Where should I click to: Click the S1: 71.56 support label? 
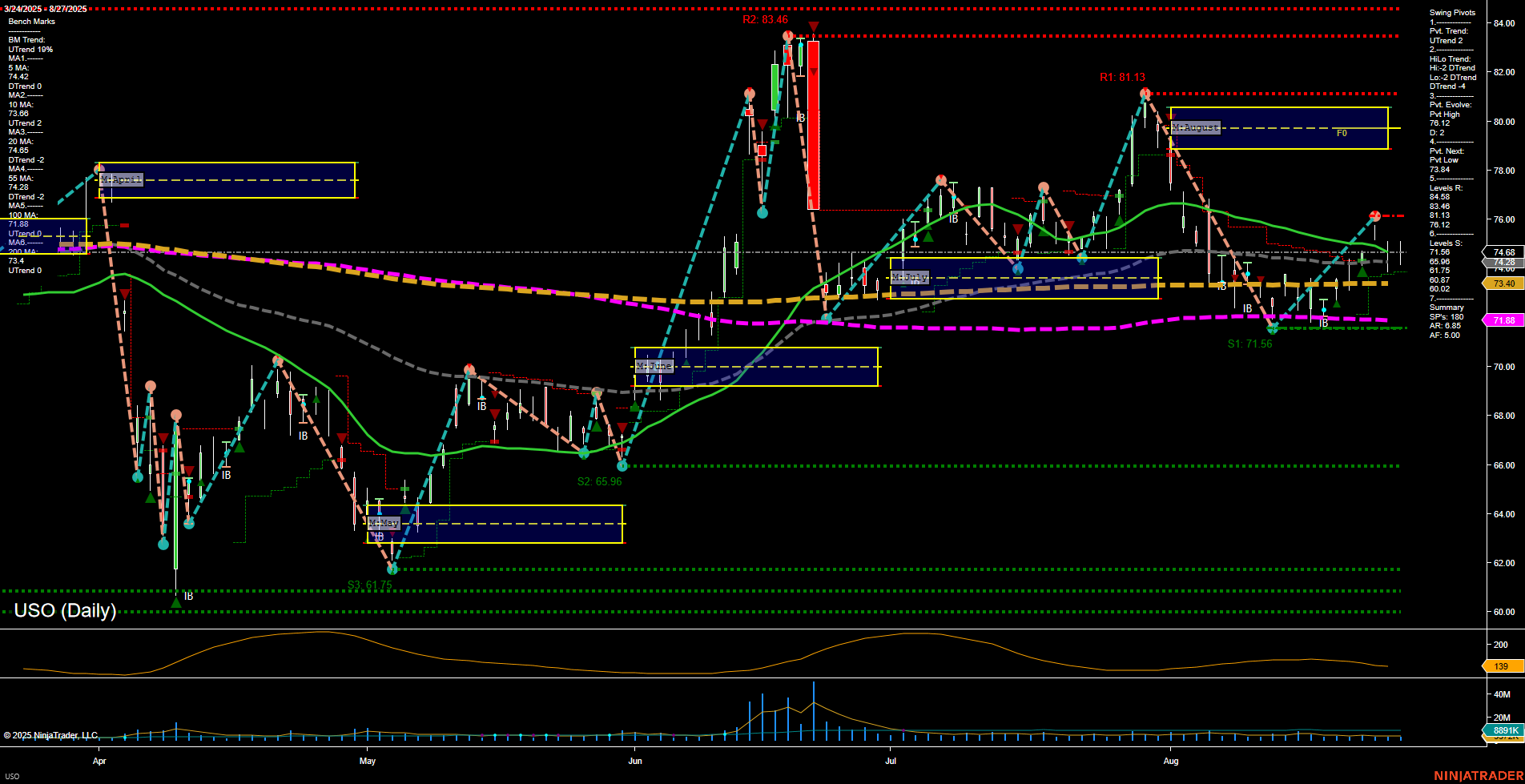(x=1249, y=344)
